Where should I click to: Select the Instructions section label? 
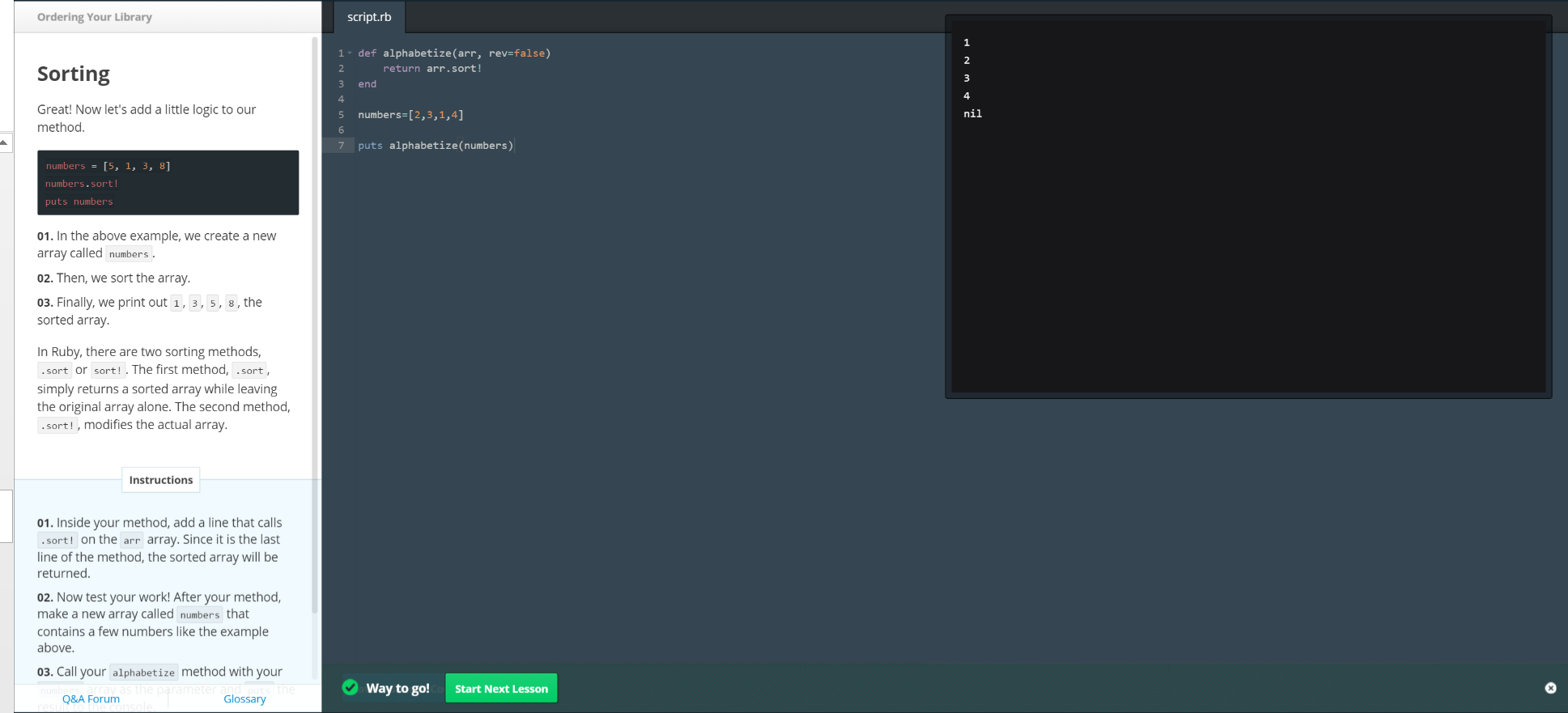click(x=161, y=480)
